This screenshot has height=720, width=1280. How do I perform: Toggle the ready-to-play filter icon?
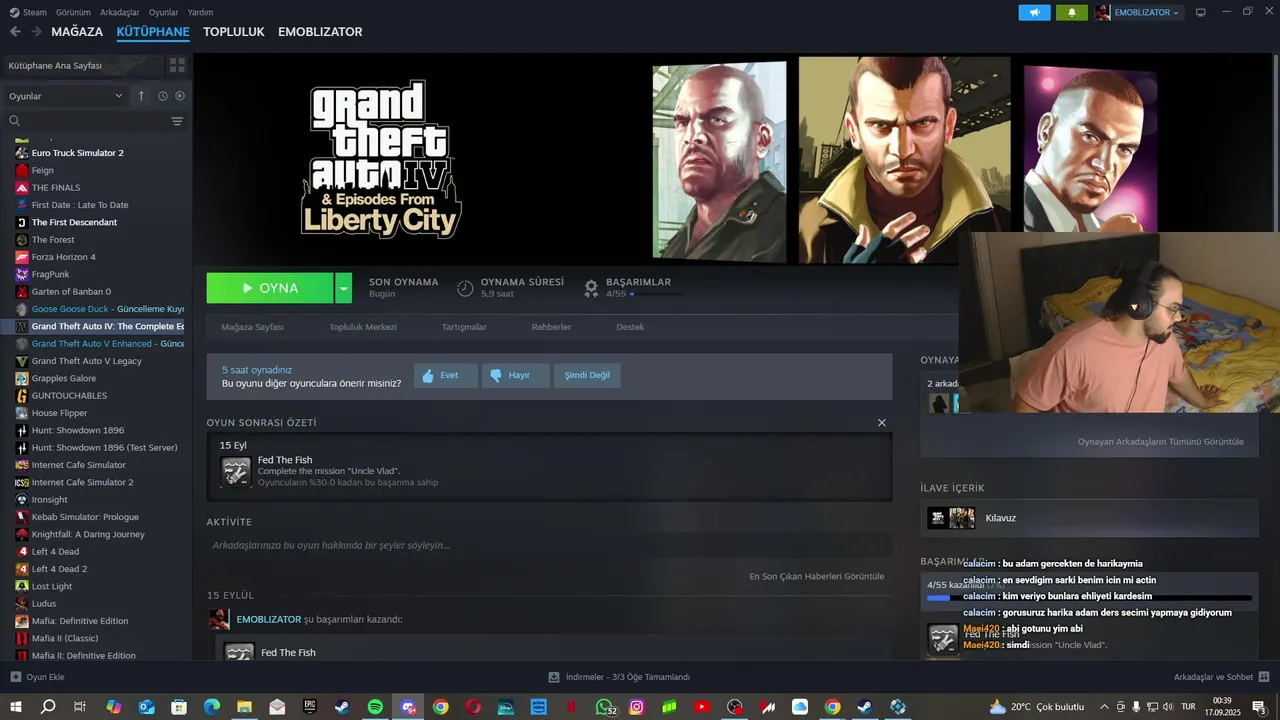coord(180,96)
